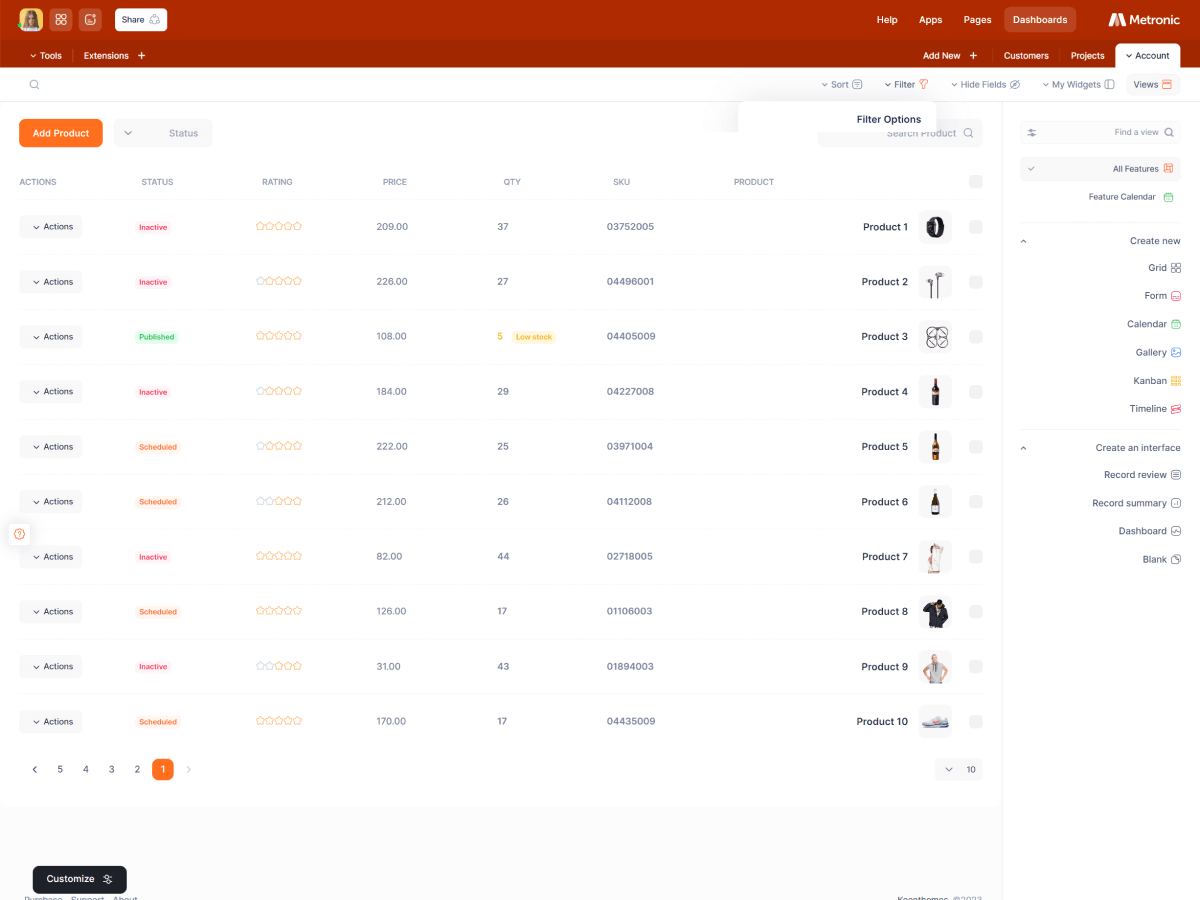
Task: Open the rows-per-page dropdown showing 10
Action: click(x=958, y=769)
